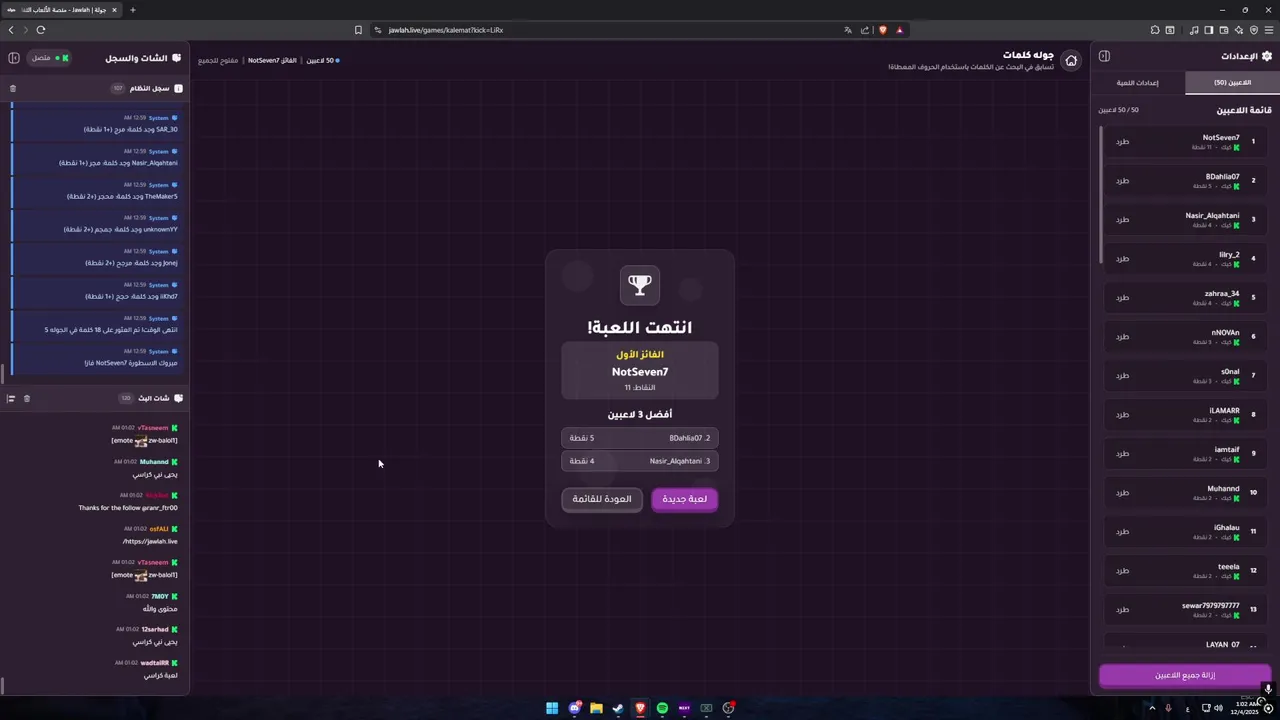Screen dimensions: 1280x720
Task: Open Discord from the taskbar
Action: click(574, 708)
